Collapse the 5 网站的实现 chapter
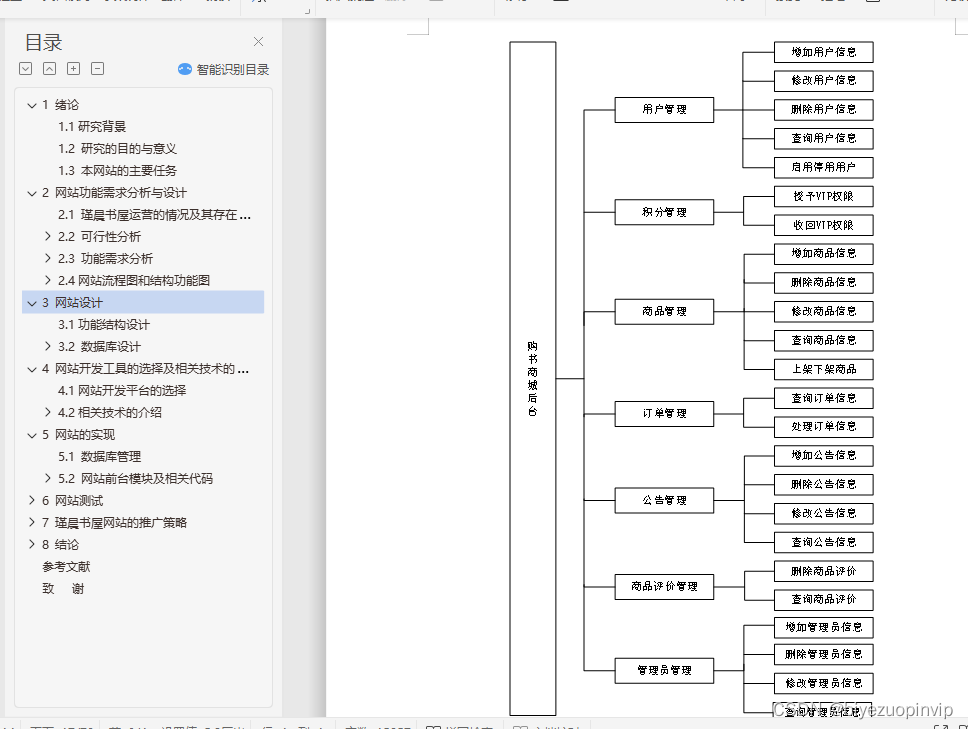 [x=32, y=435]
